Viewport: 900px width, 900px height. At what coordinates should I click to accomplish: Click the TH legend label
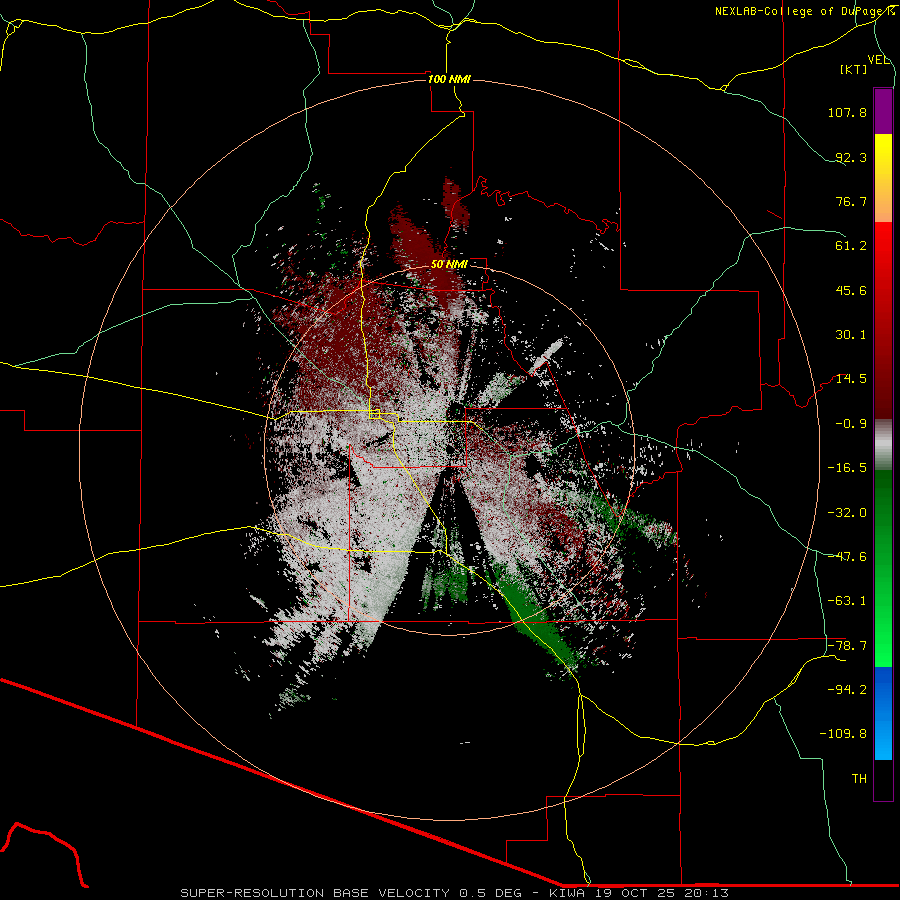(859, 779)
